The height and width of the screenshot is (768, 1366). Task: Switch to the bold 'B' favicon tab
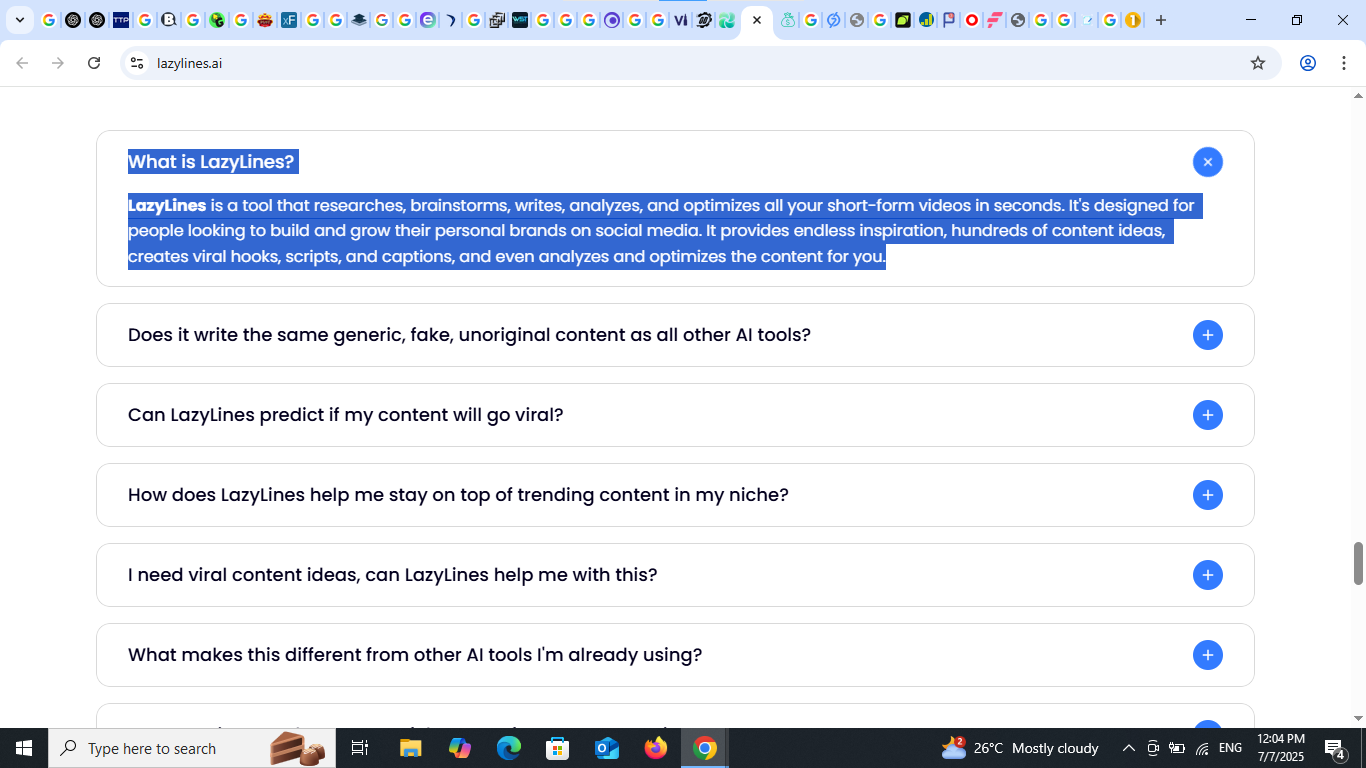coord(169,20)
